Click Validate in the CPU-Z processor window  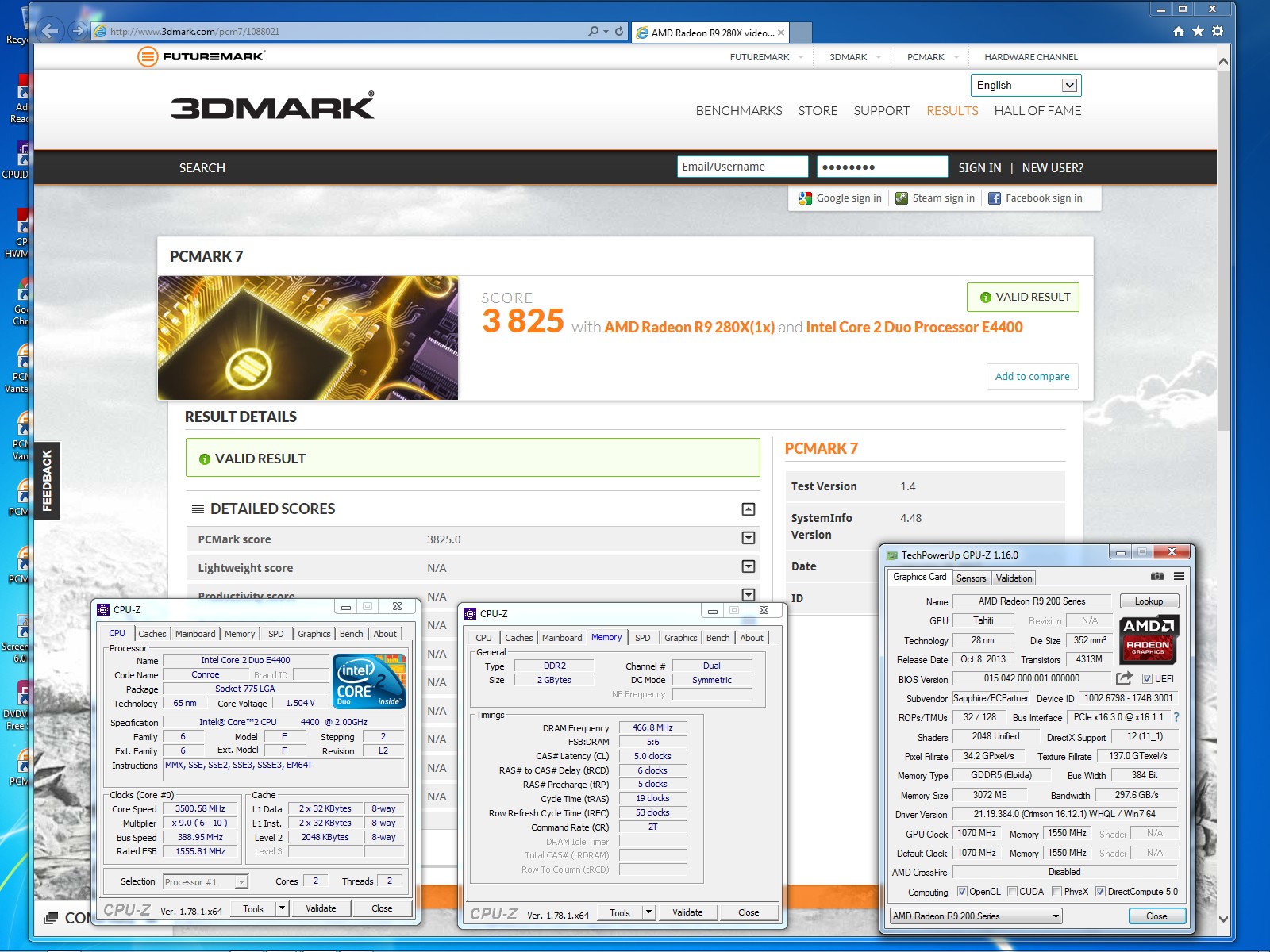[321, 908]
